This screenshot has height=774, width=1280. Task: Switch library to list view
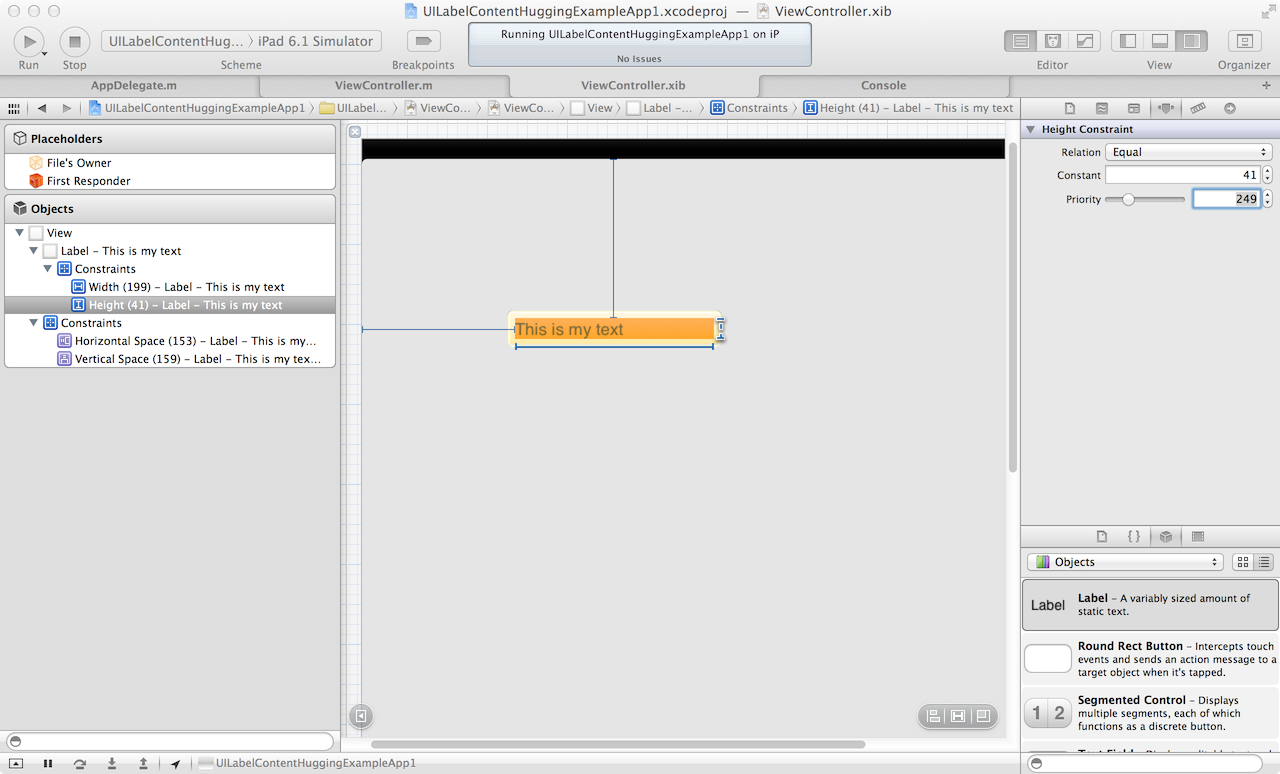(x=1264, y=562)
